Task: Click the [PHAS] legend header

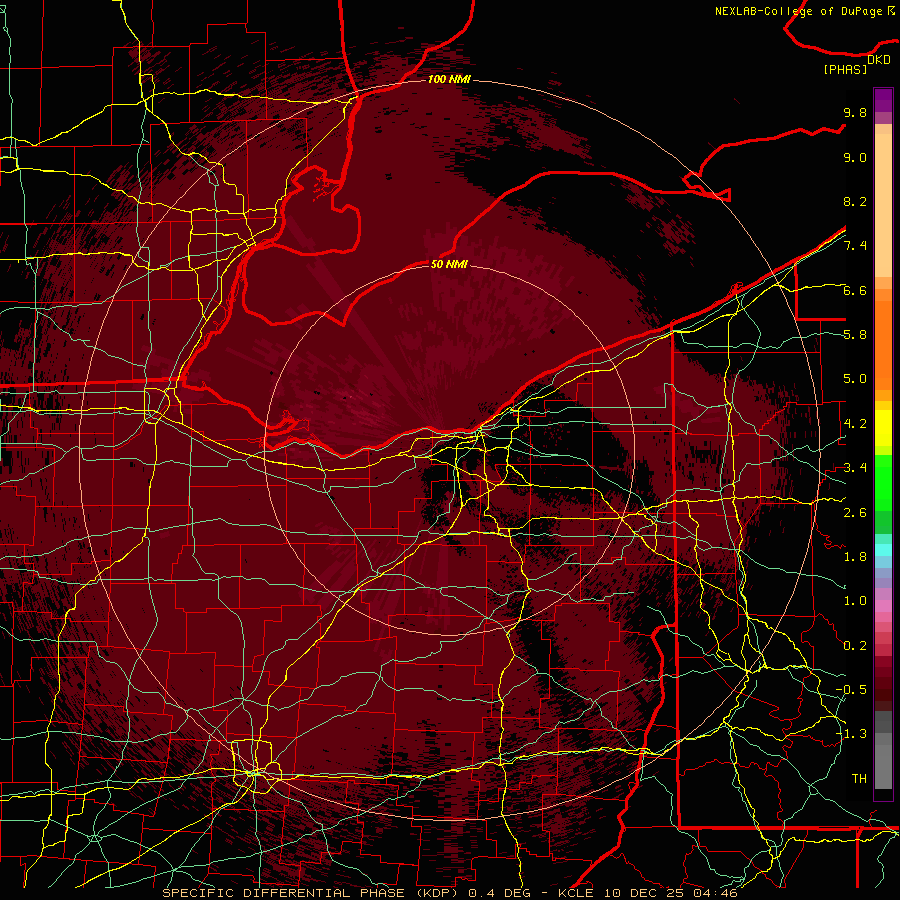Action: tap(845, 69)
